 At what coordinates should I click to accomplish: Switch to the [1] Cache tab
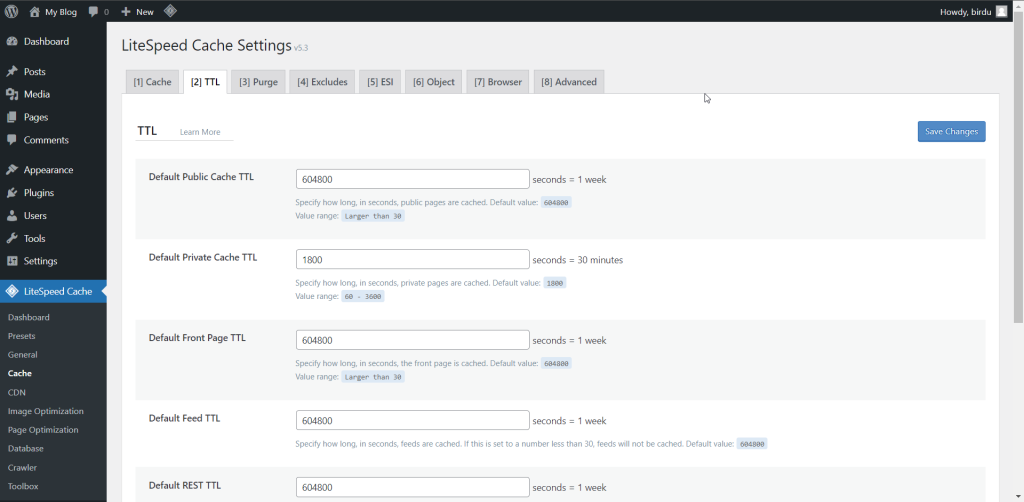coord(152,82)
